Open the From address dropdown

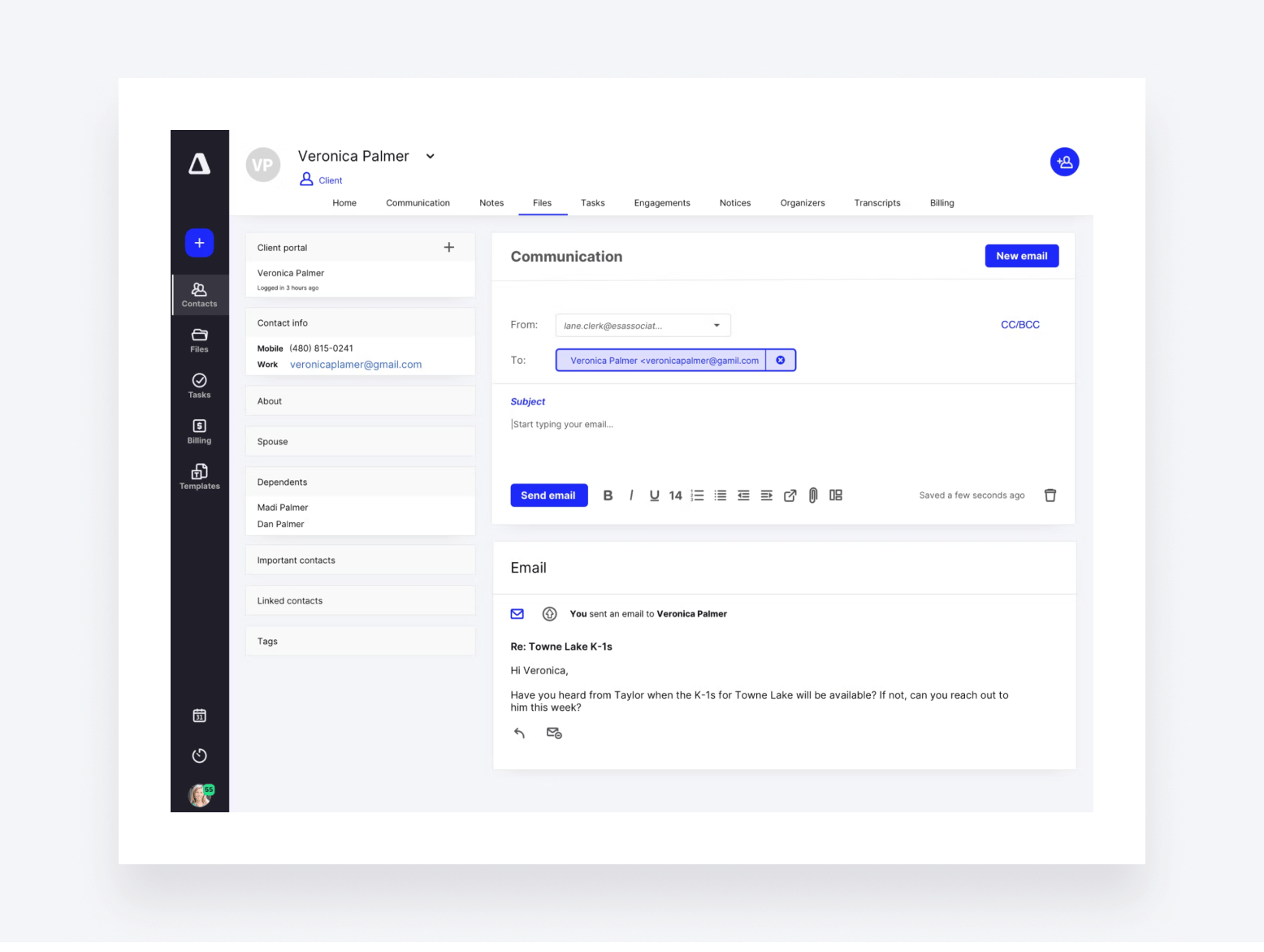(x=643, y=326)
